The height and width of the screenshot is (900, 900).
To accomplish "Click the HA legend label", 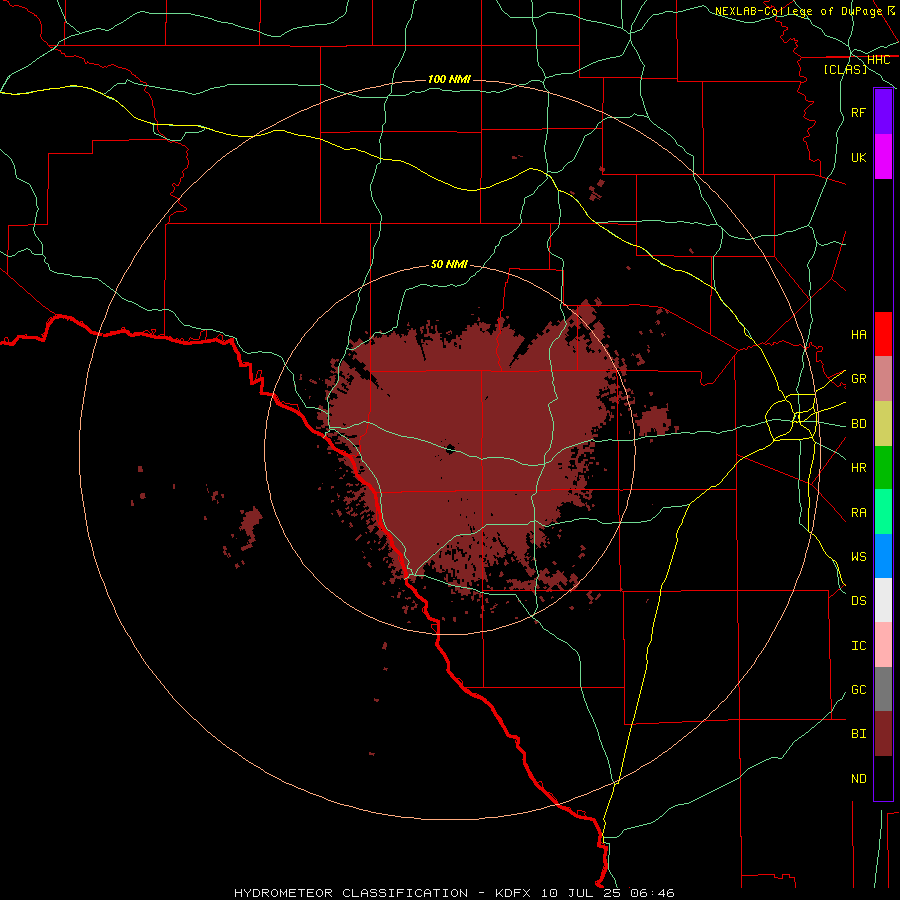I will point(858,334).
